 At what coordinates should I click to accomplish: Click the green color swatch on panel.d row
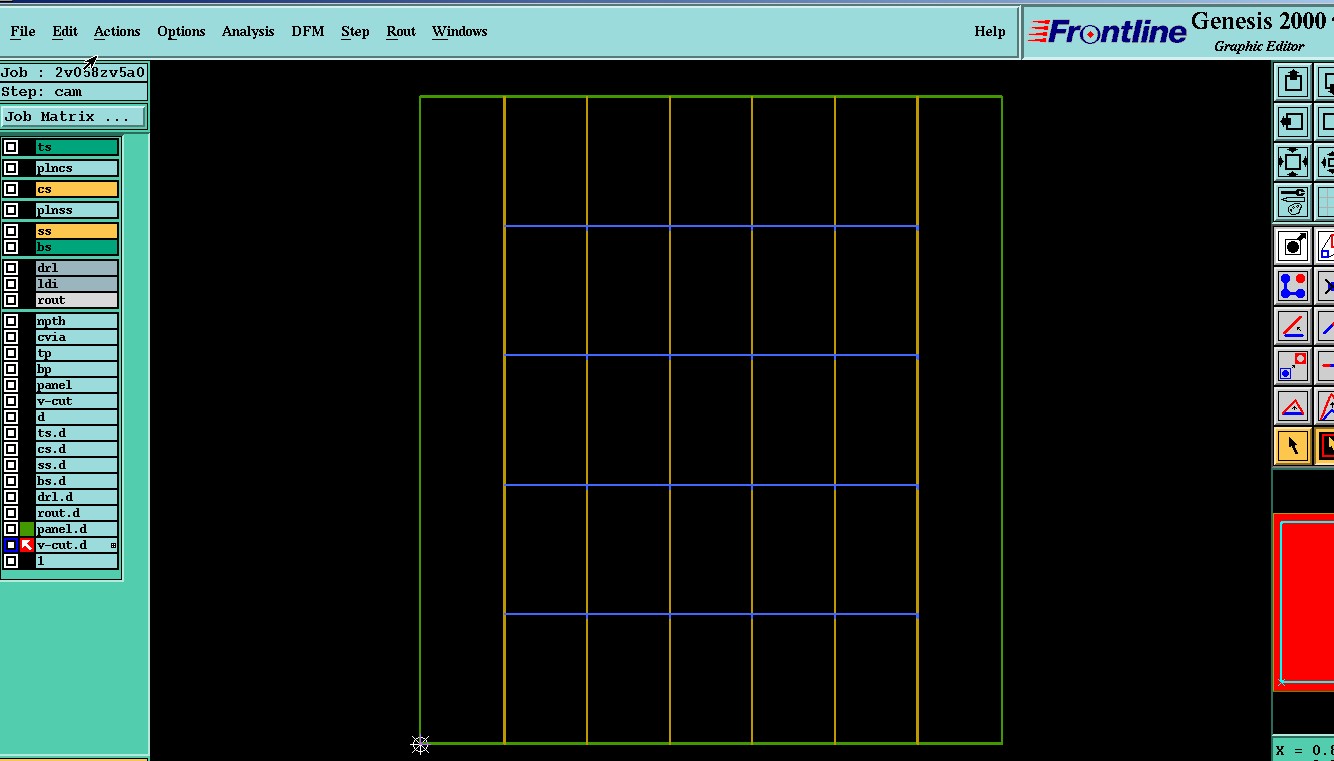[27, 529]
